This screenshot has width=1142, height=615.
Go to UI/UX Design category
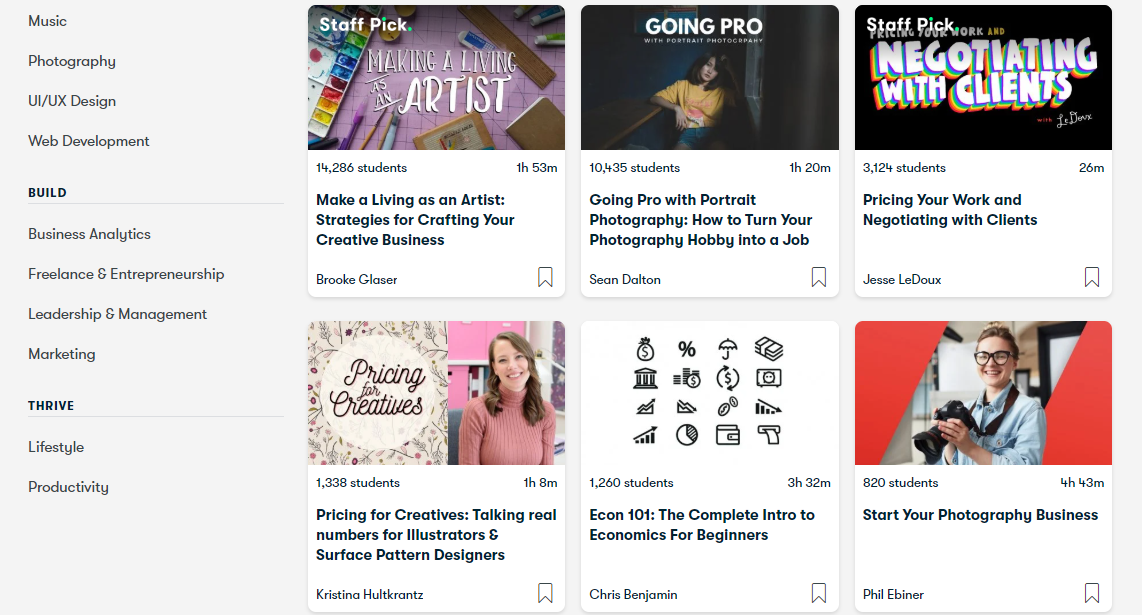[x=72, y=101]
